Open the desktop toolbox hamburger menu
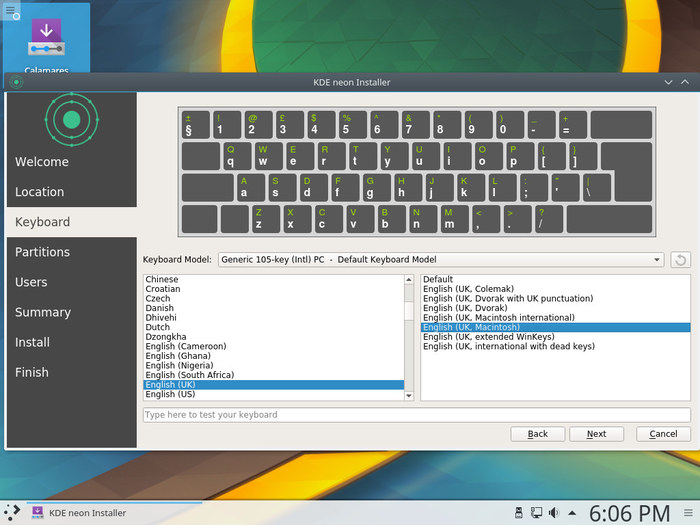The width and height of the screenshot is (700, 525). click(x=10, y=9)
